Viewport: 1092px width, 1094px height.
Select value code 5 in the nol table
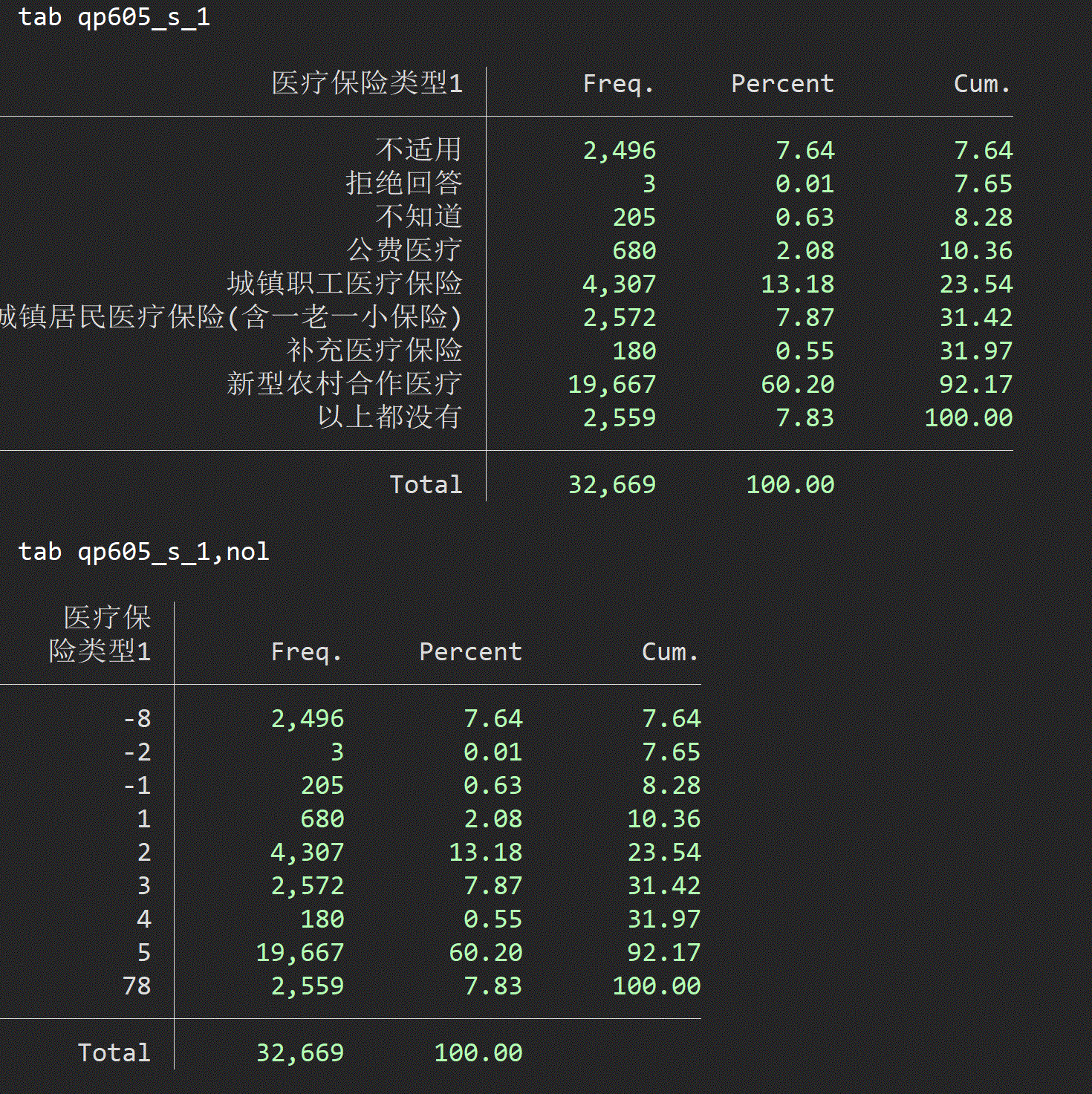(144, 952)
